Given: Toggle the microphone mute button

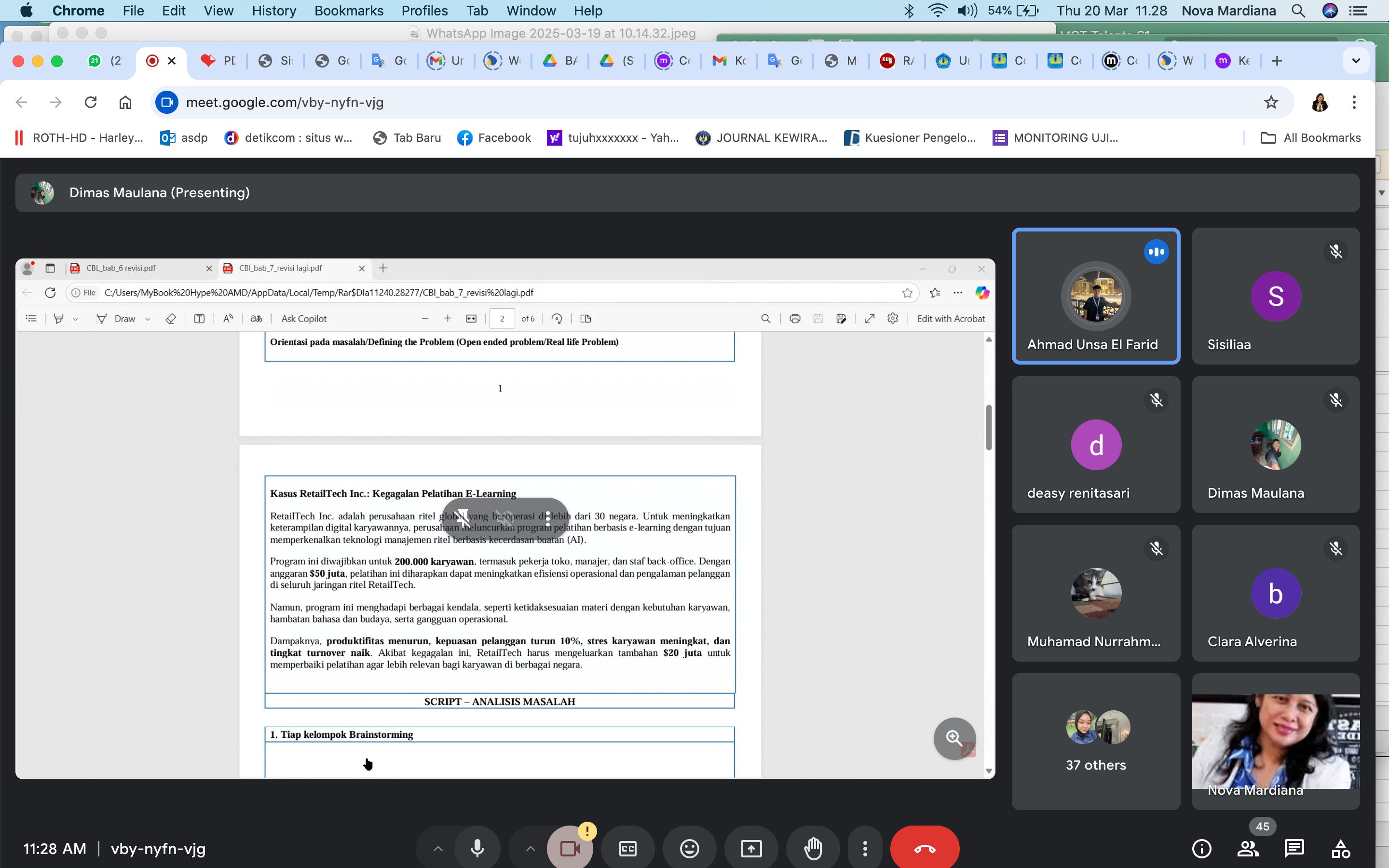Looking at the screenshot, I should tap(477, 849).
